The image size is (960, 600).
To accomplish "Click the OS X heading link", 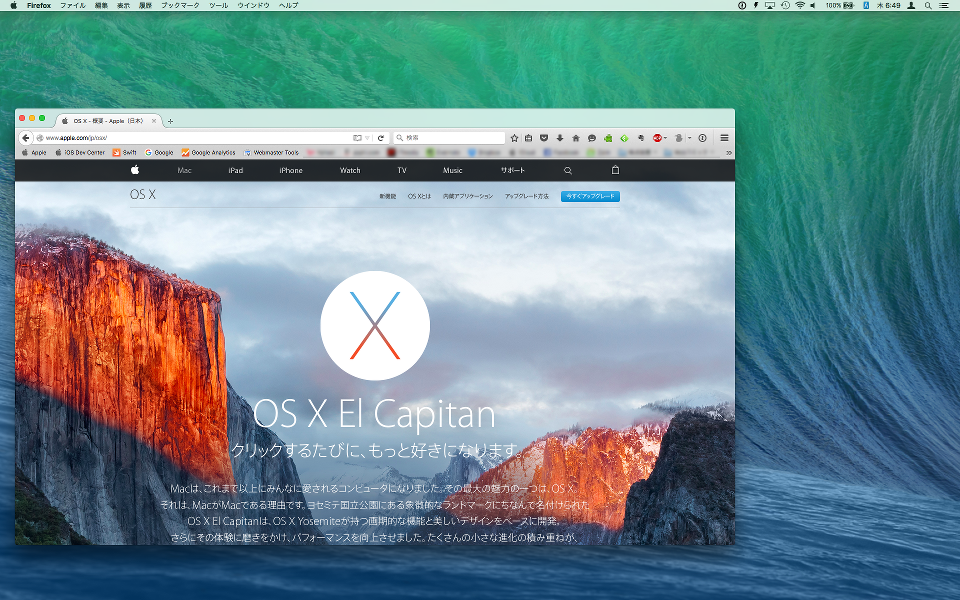I will click(x=143, y=195).
